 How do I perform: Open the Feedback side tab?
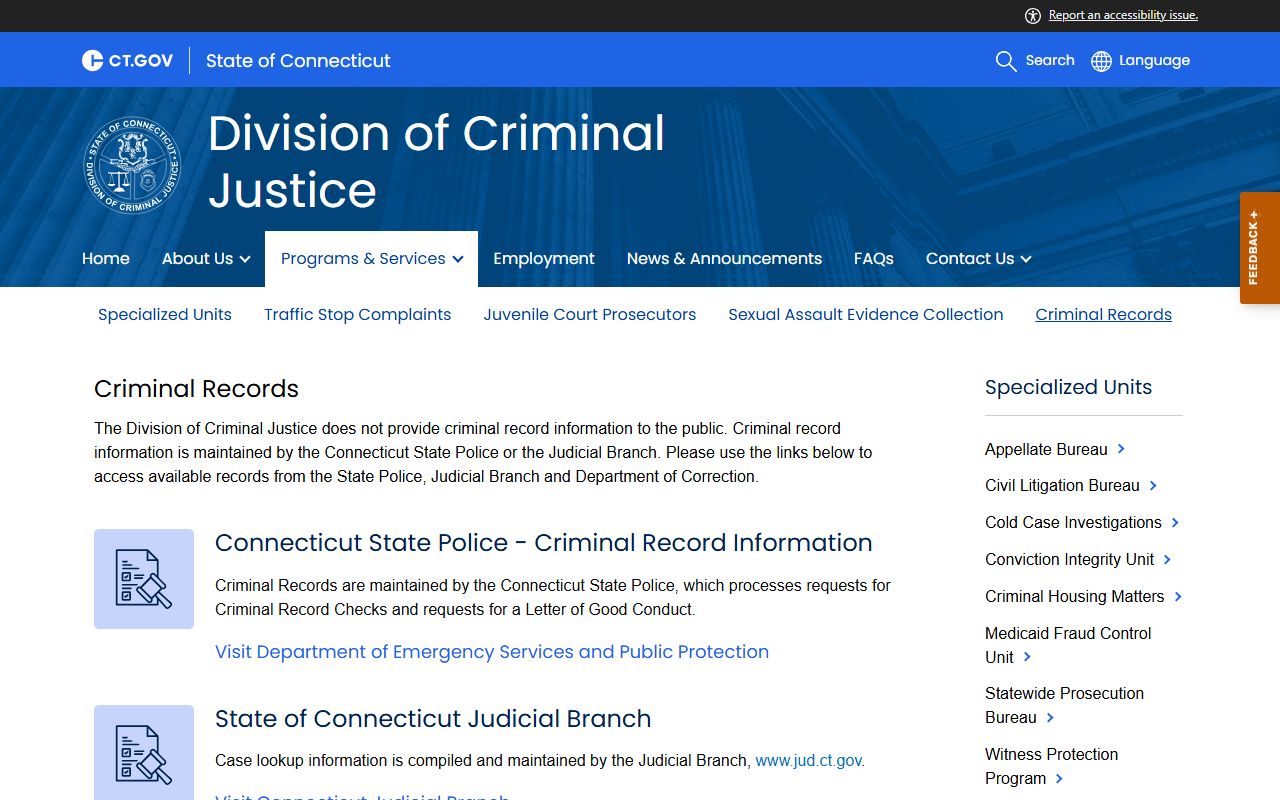pos(1260,248)
